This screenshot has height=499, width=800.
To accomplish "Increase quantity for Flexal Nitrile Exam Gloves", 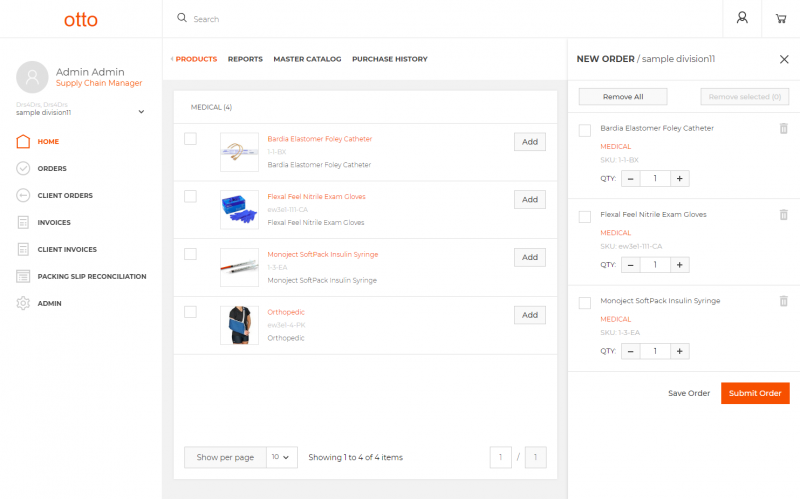I will pos(680,265).
